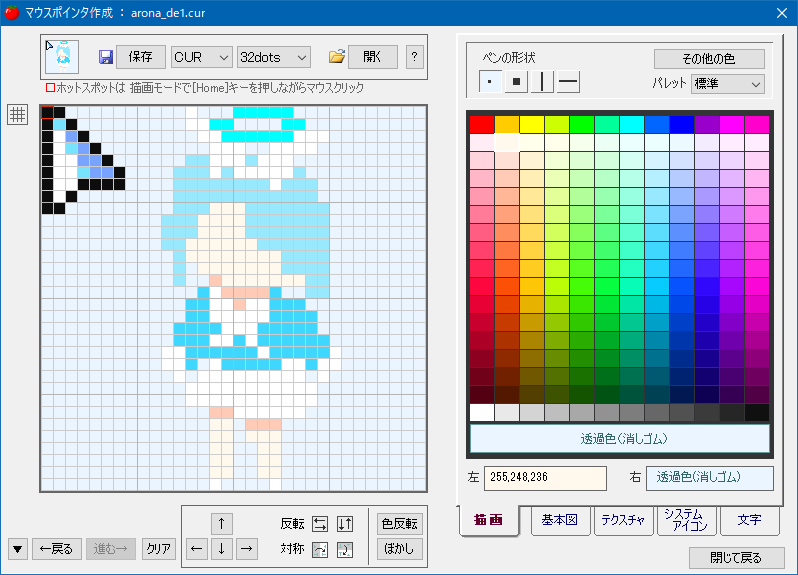This screenshot has height=575, width=798.
Task: Close the マウスポインタ作成 window
Action: click(782, 13)
